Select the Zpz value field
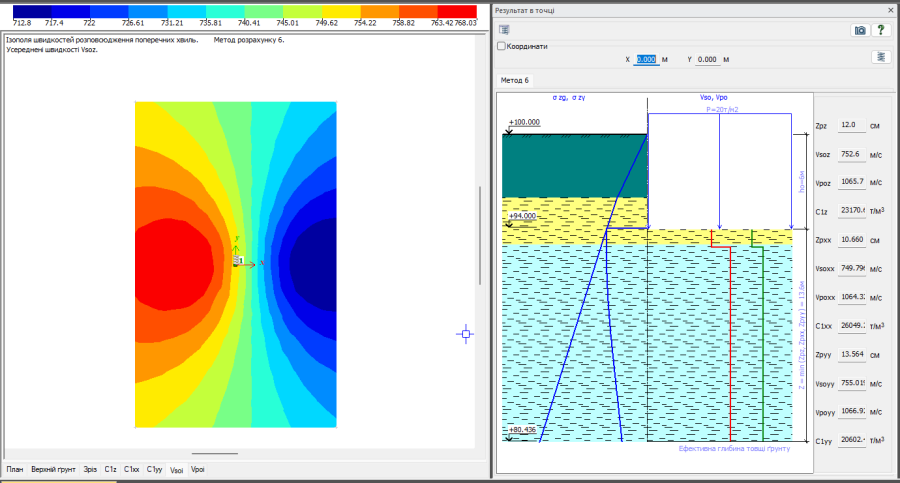 (x=850, y=125)
